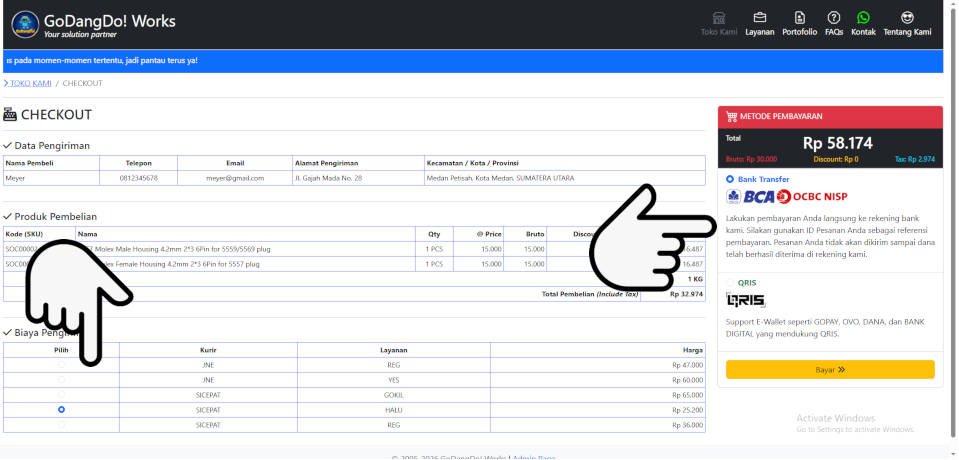The width and height of the screenshot is (959, 460).
Task: Choose the SICEPAT GOKIL shipping option
Action: pyautogui.click(x=62, y=395)
